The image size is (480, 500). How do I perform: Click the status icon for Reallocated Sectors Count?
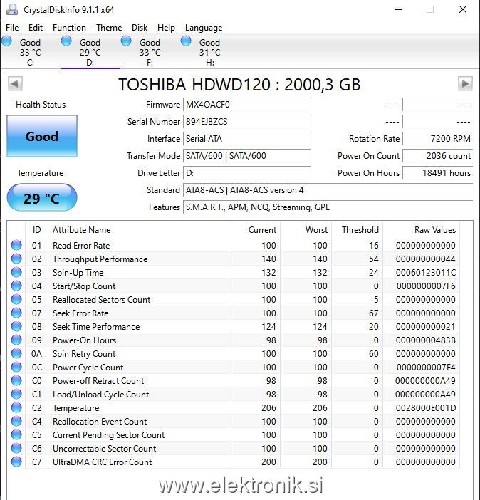16,299
